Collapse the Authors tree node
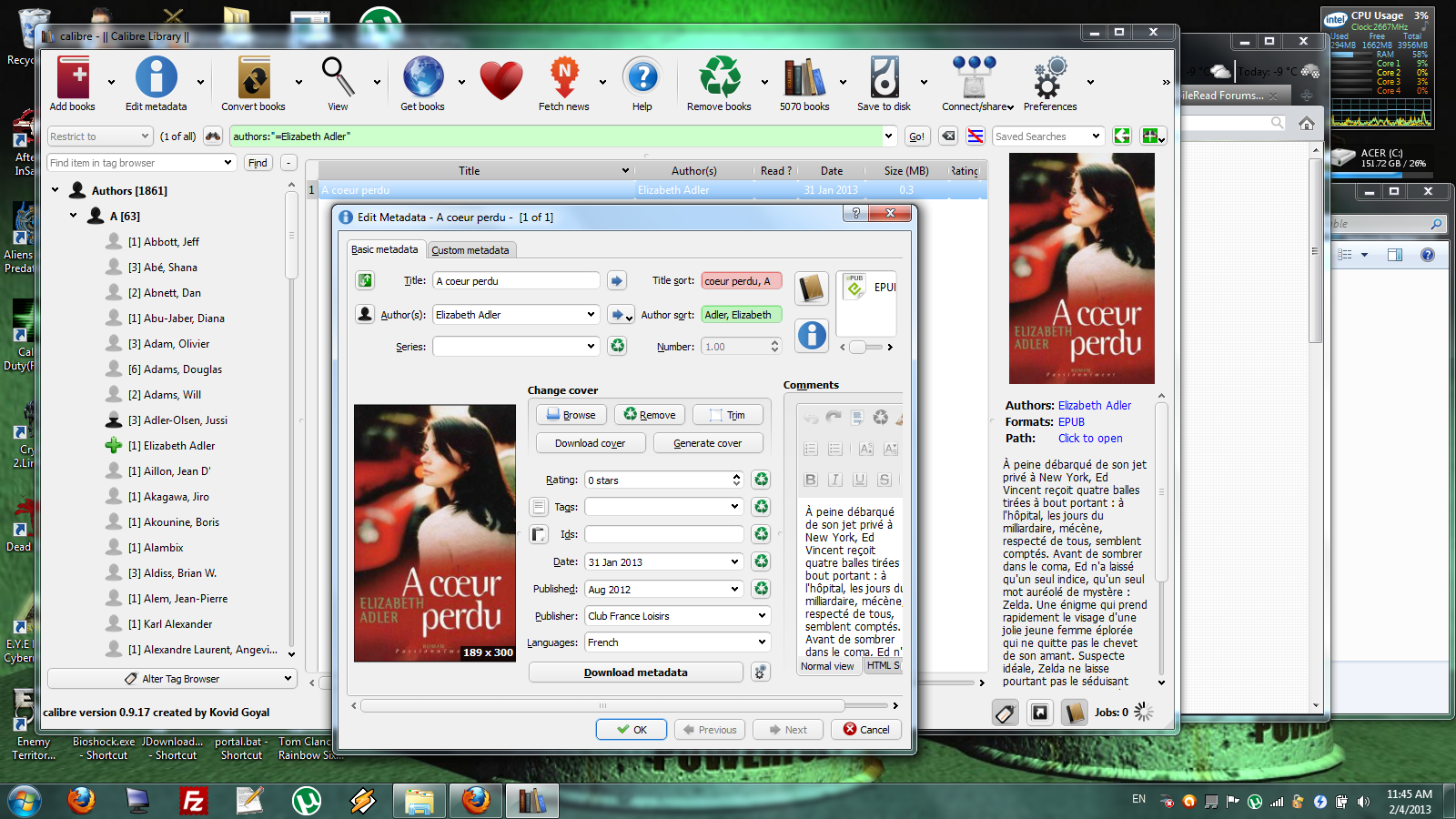The width and height of the screenshot is (1456, 819). click(x=56, y=190)
